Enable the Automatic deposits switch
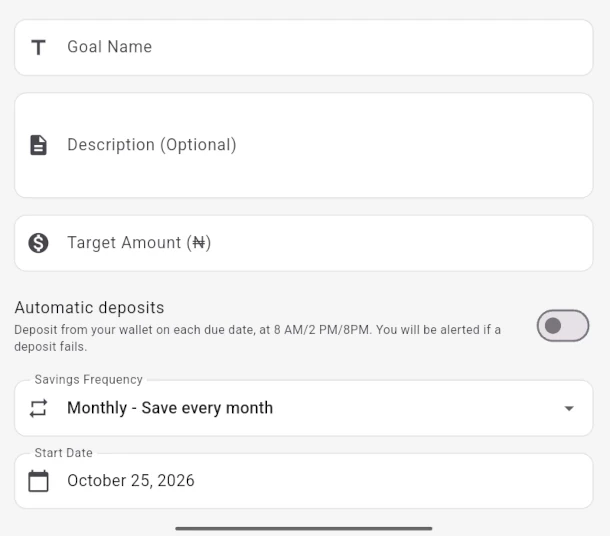The height and width of the screenshot is (536, 610). pyautogui.click(x=563, y=326)
